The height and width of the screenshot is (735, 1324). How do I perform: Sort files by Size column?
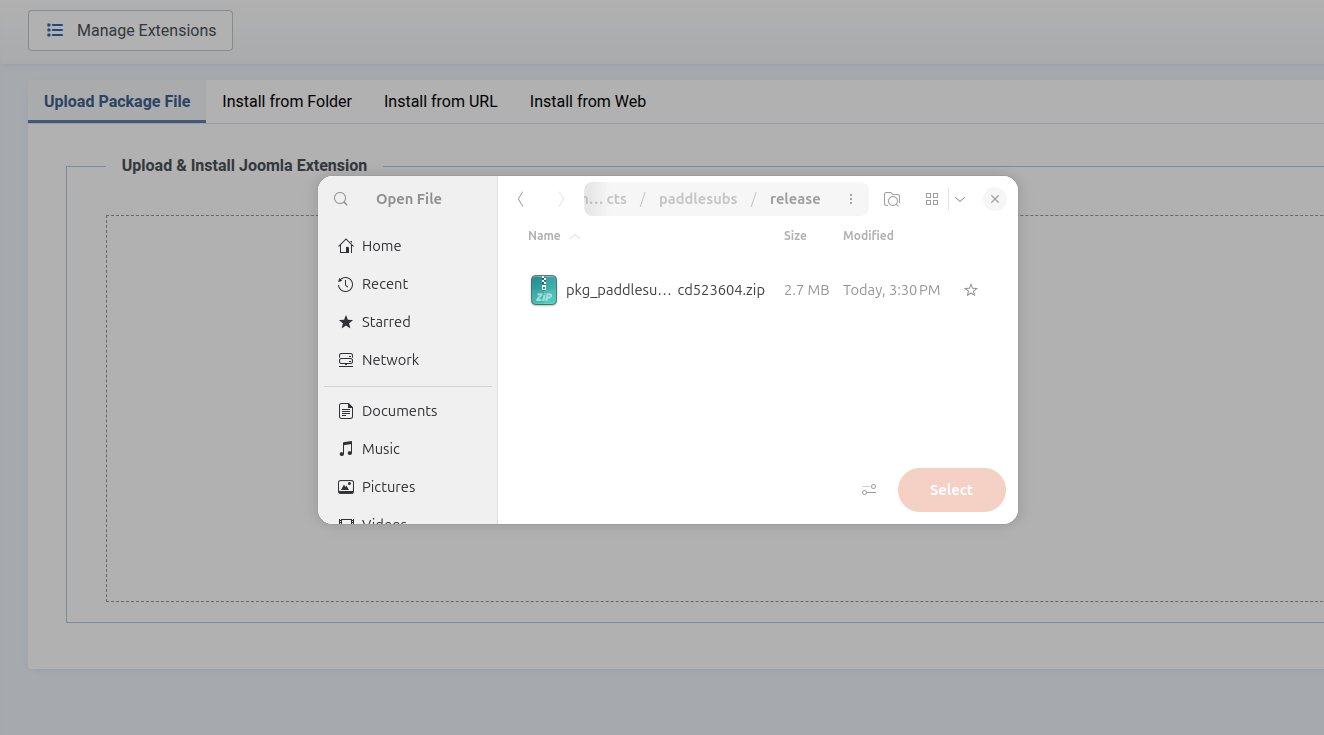(x=795, y=236)
